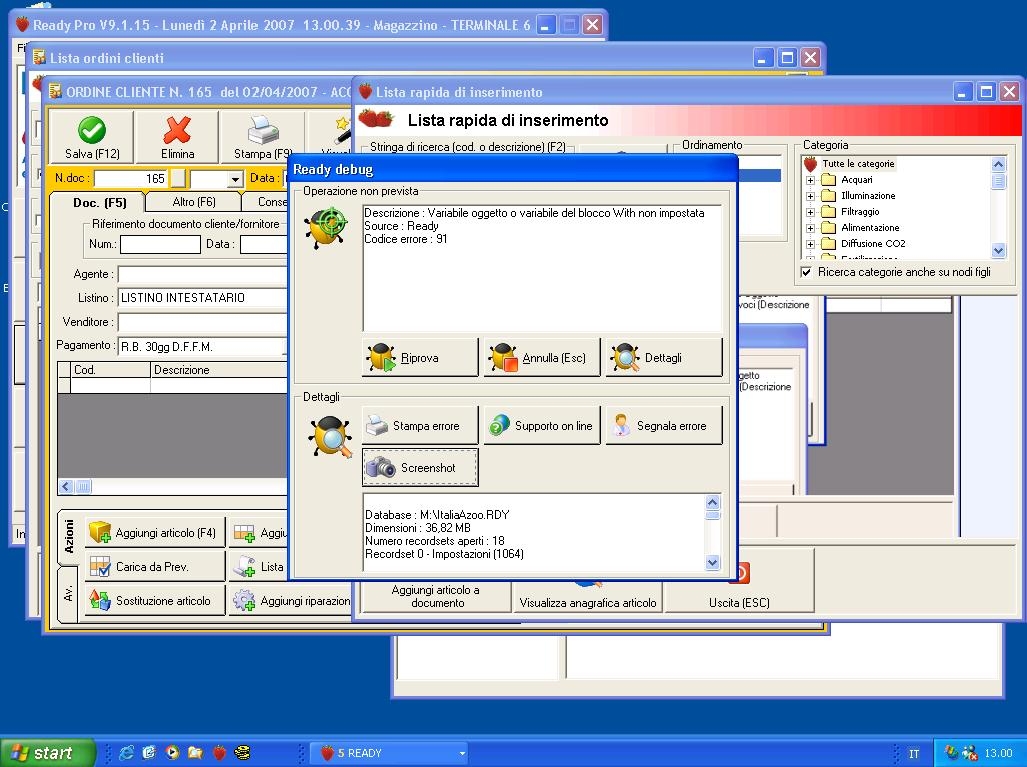
Task: Open Sostituzione articolo action
Action: pyautogui.click(x=155, y=601)
